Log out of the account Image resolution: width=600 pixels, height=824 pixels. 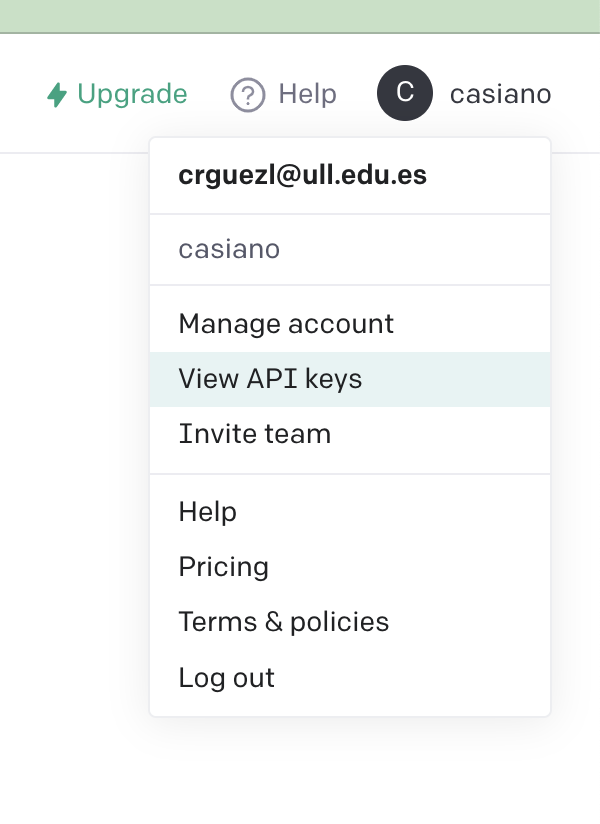click(x=350, y=677)
